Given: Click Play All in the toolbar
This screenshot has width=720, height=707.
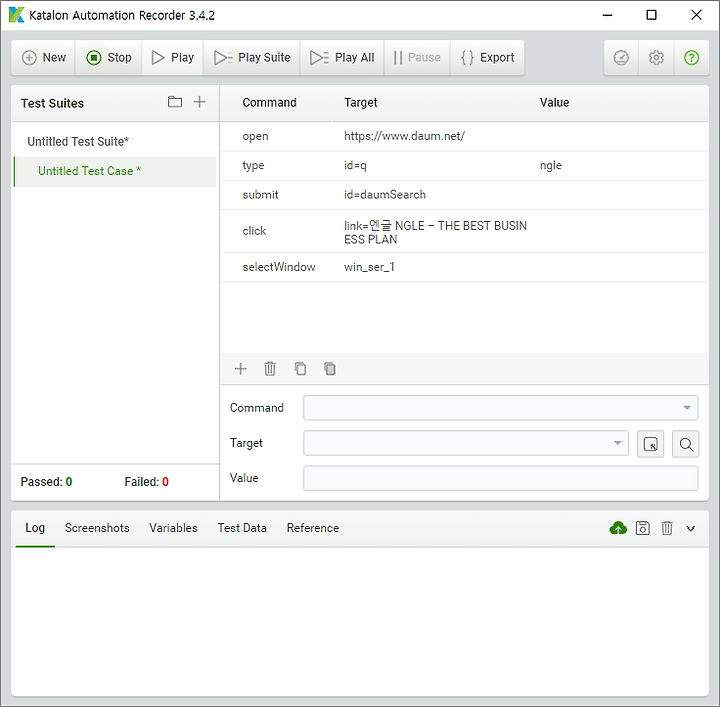Looking at the screenshot, I should click(342, 57).
